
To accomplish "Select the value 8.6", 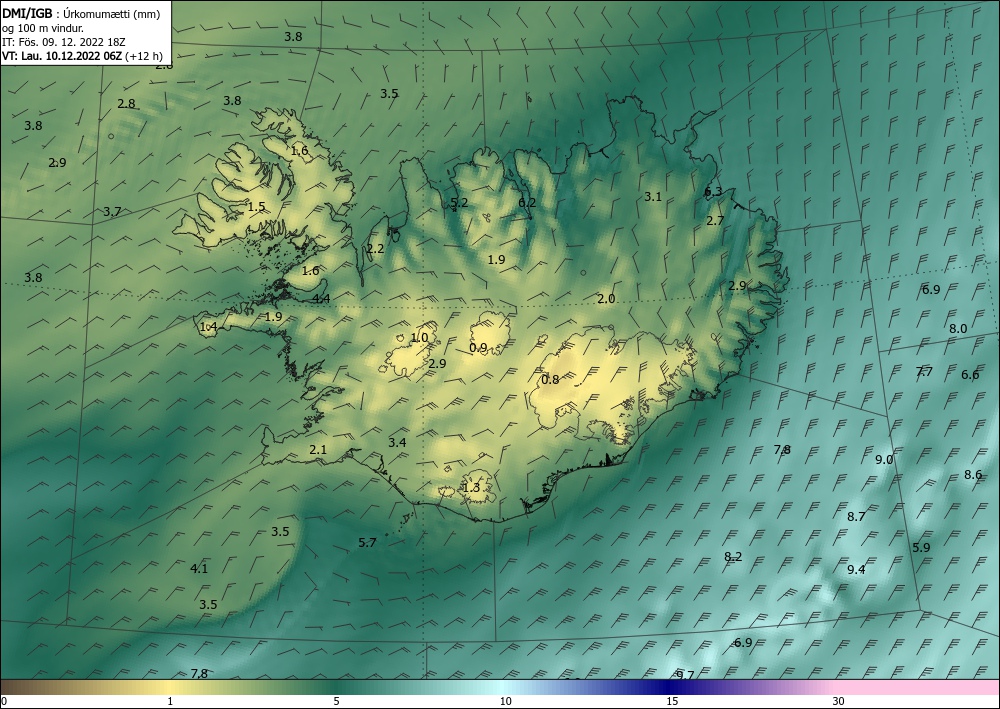I will click(973, 474).
